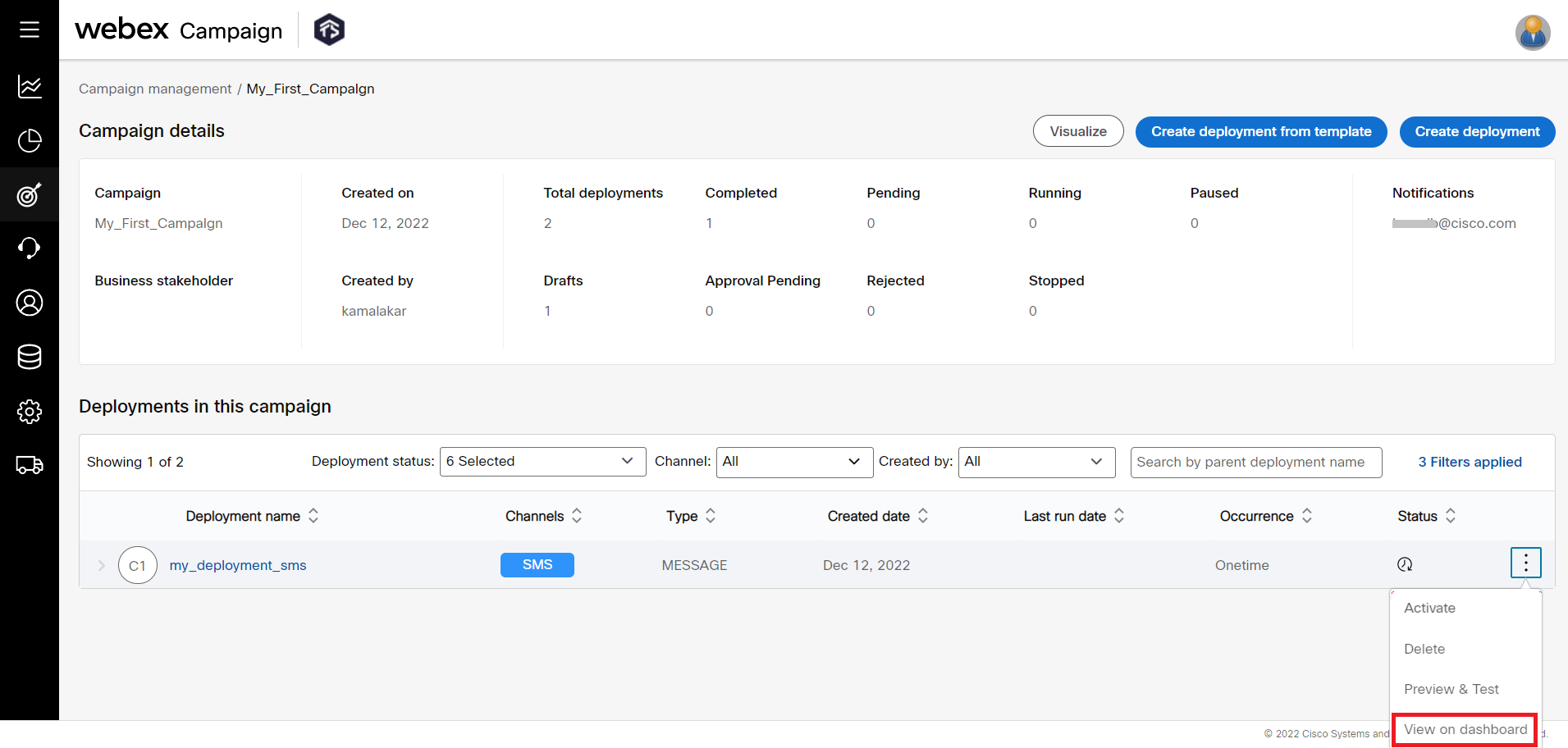Select the campaign management target icon

(x=29, y=194)
